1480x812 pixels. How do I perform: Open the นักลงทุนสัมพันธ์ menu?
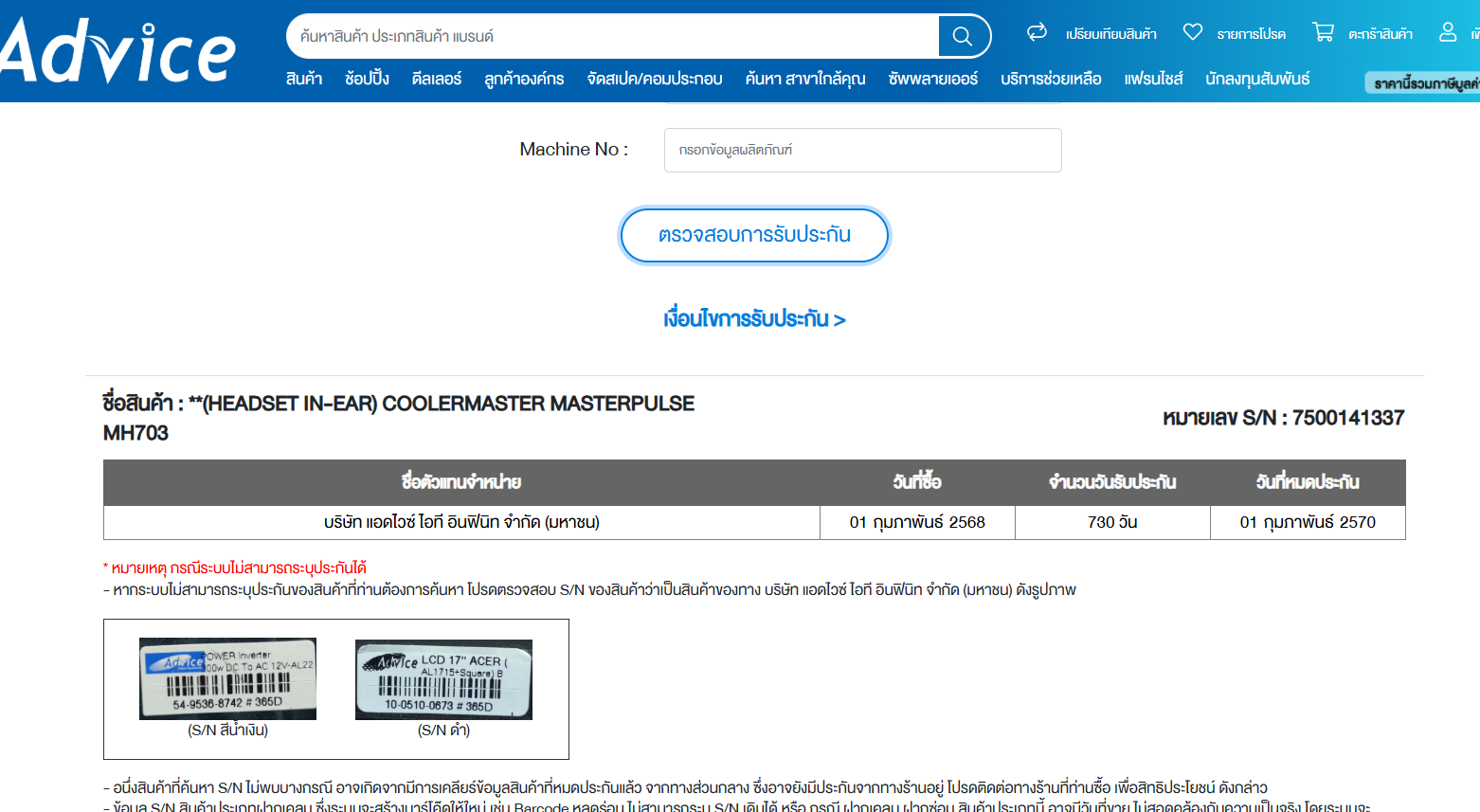[x=1257, y=79]
